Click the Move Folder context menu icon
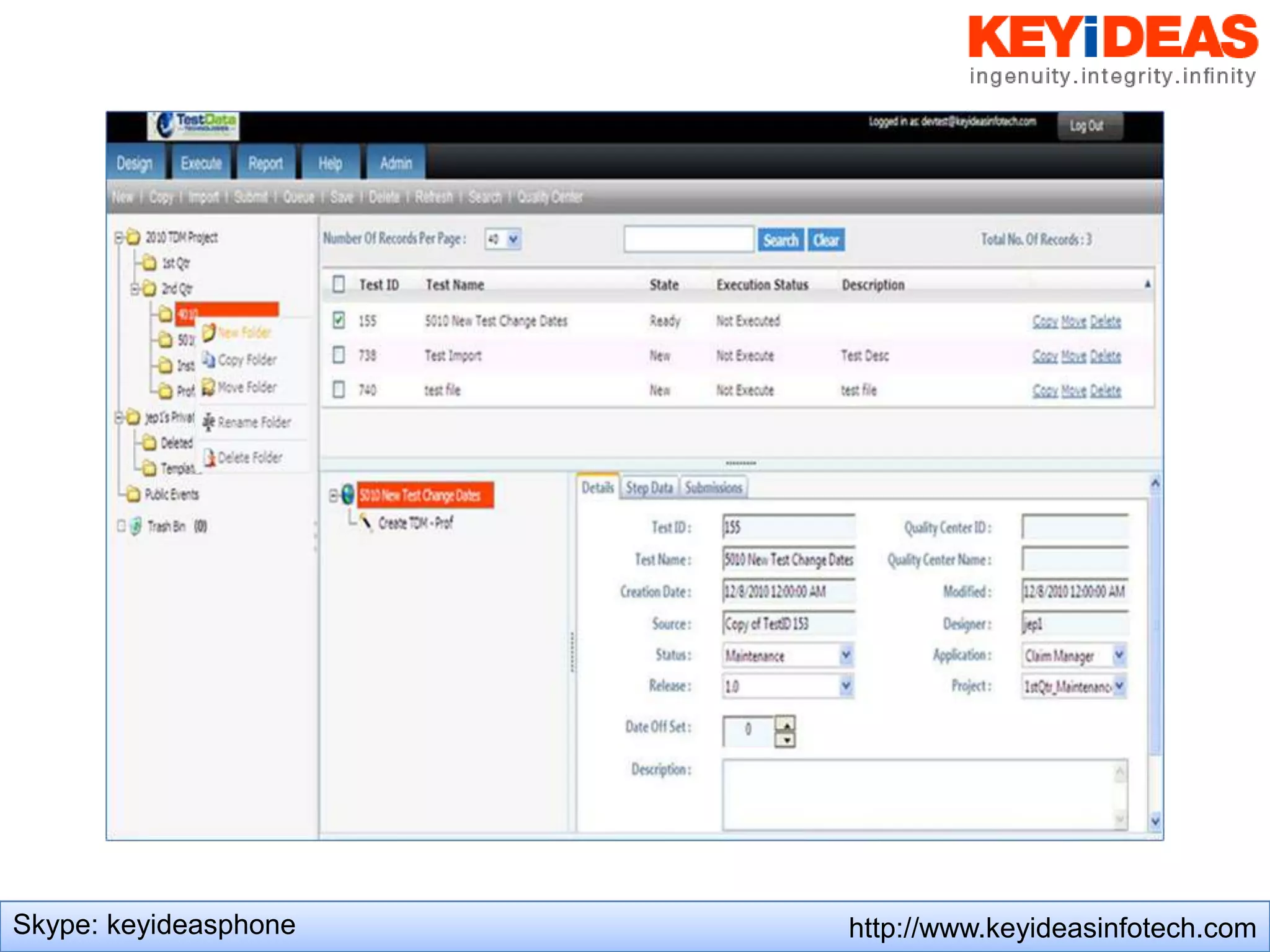1270x952 pixels. click(209, 387)
